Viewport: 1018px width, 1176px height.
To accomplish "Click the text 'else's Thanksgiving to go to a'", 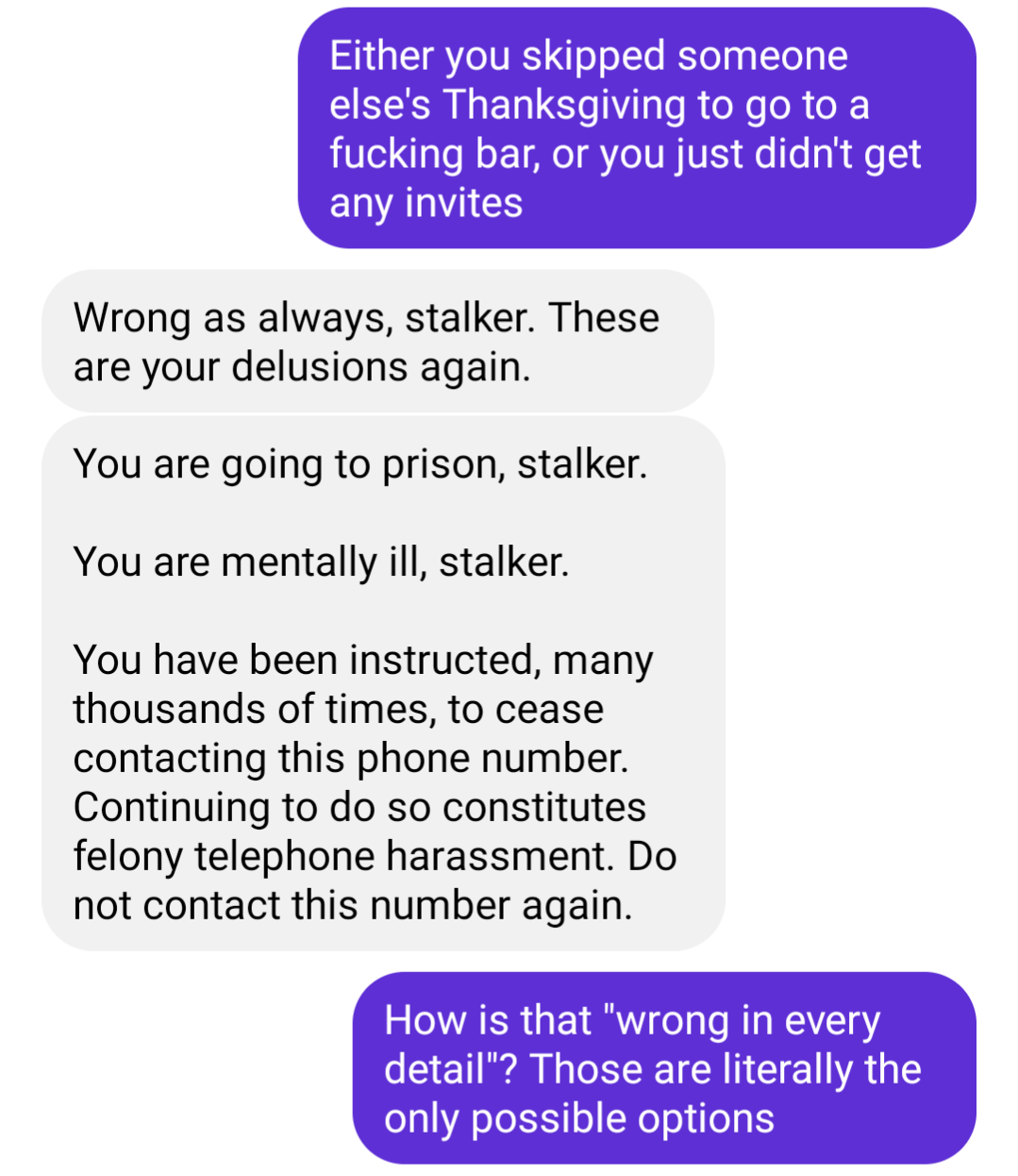I will pos(599,106).
